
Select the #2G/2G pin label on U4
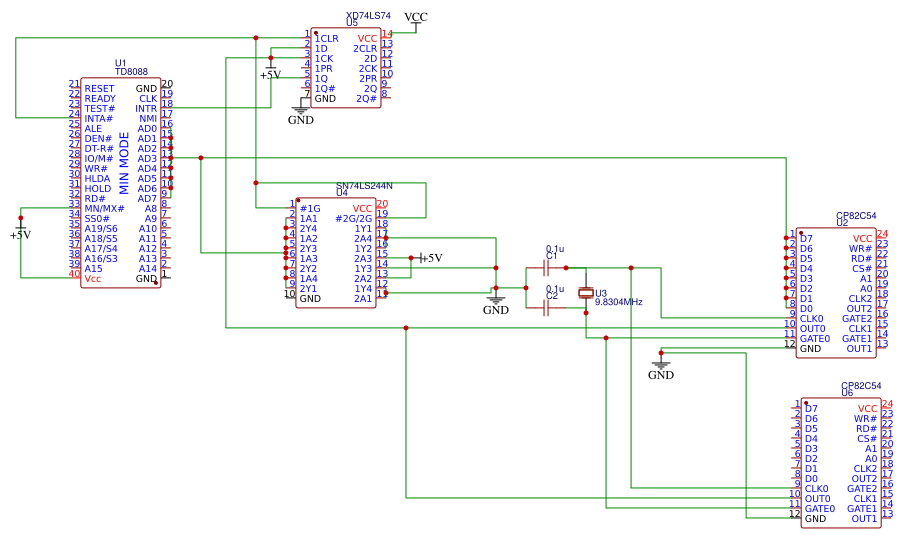click(x=353, y=219)
